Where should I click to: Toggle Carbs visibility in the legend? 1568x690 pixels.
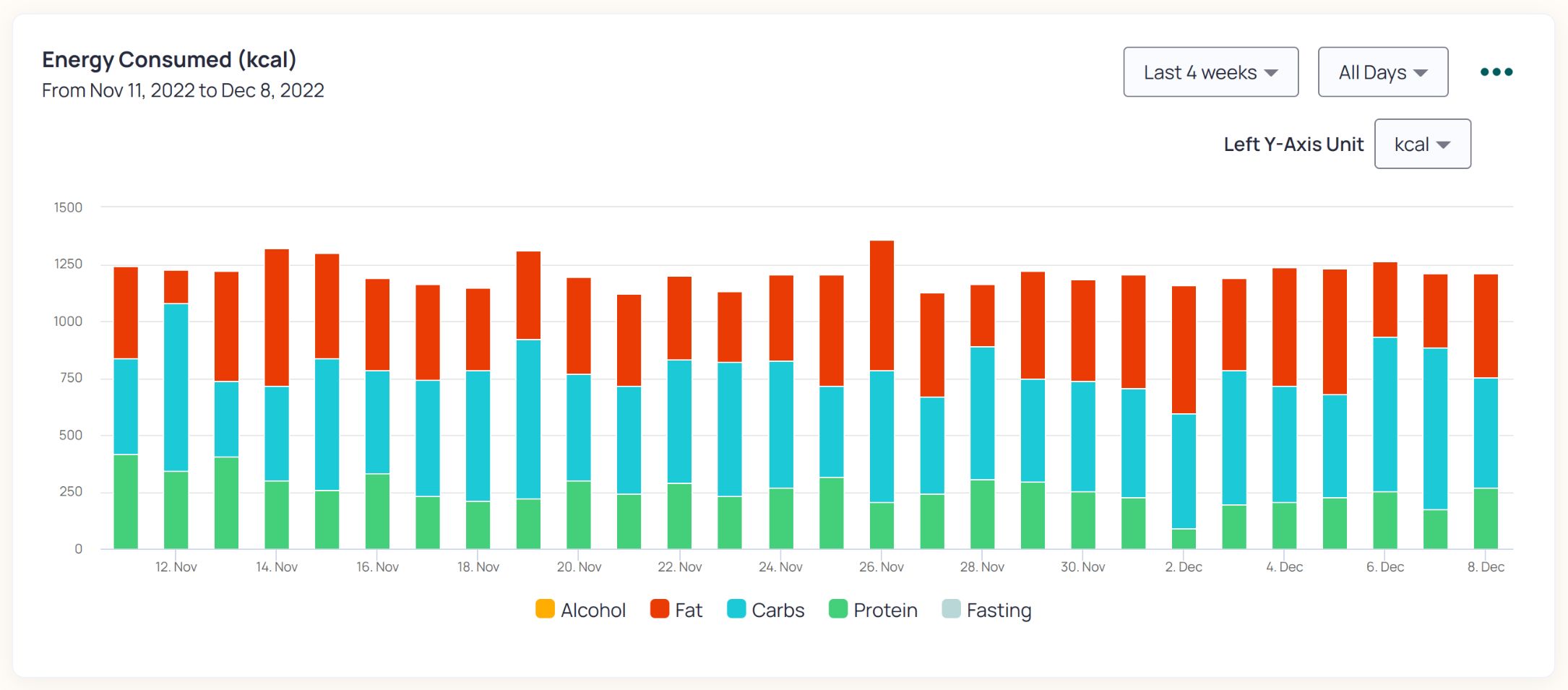coord(778,610)
